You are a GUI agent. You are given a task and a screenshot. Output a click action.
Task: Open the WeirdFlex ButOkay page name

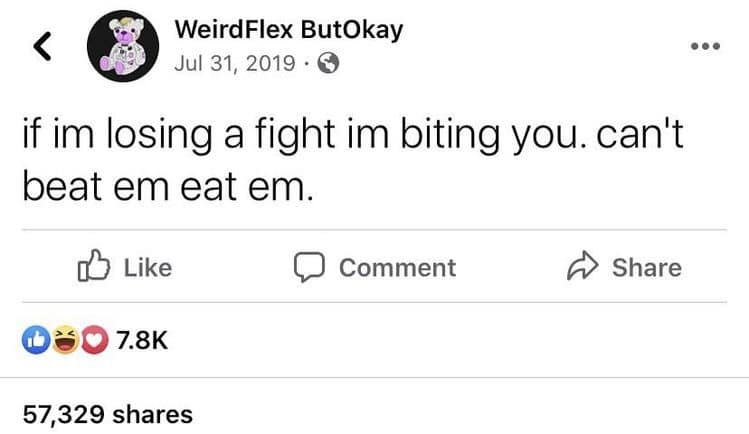click(288, 30)
